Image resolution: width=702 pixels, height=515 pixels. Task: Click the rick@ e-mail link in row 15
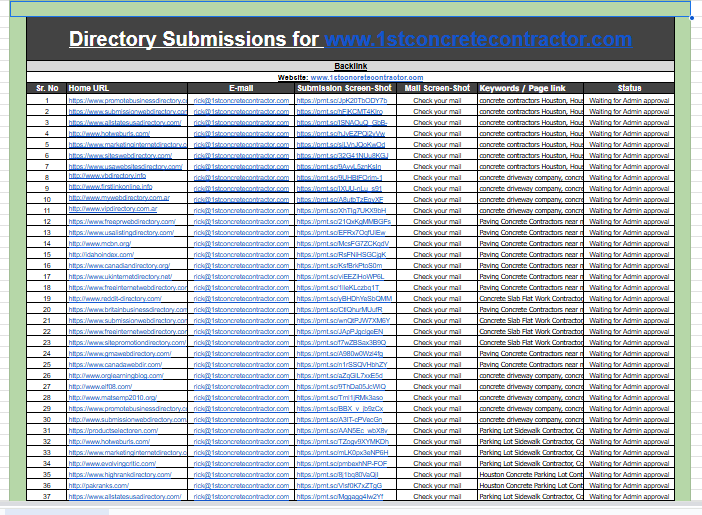pos(241,254)
